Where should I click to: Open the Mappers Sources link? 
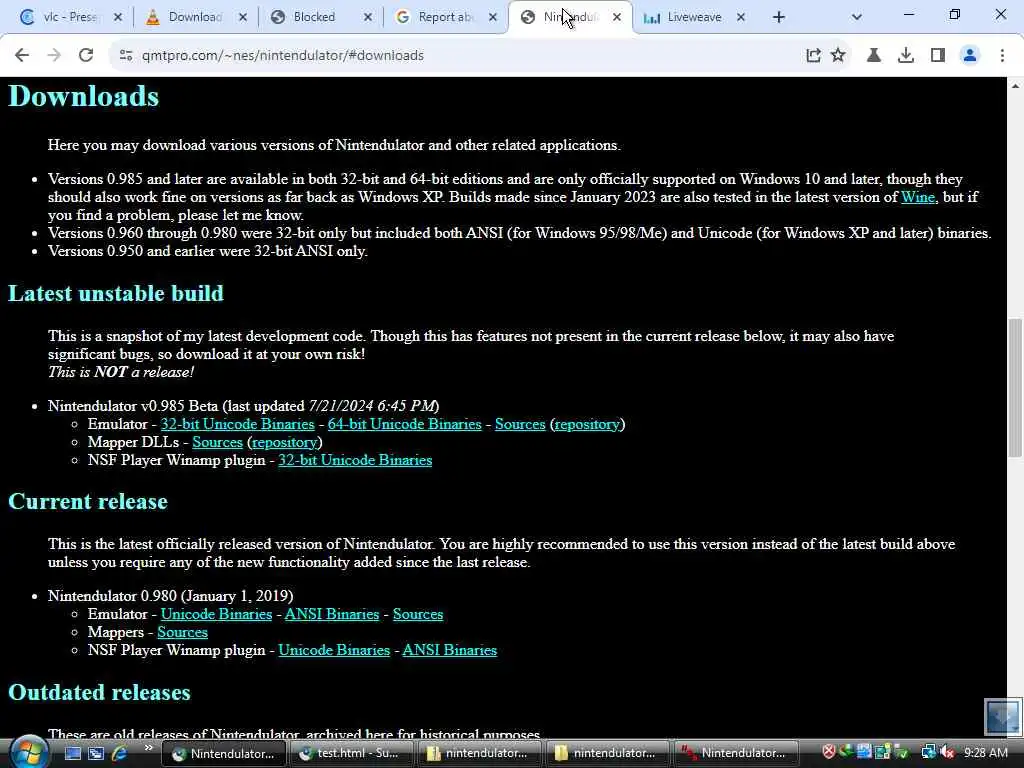click(x=182, y=632)
